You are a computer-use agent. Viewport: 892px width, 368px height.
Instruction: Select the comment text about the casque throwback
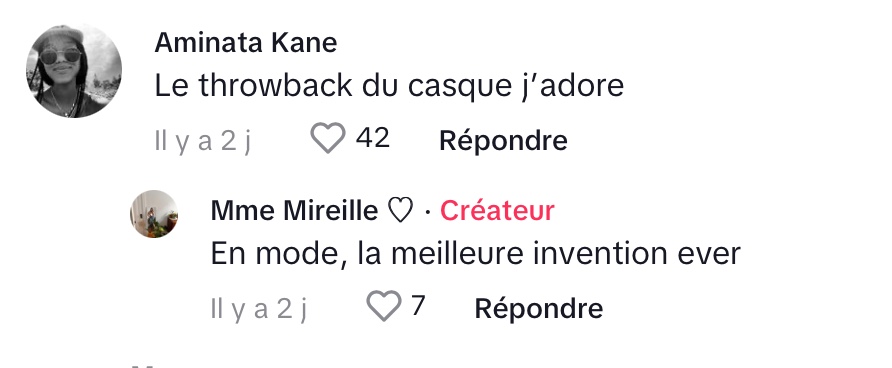[x=389, y=86]
